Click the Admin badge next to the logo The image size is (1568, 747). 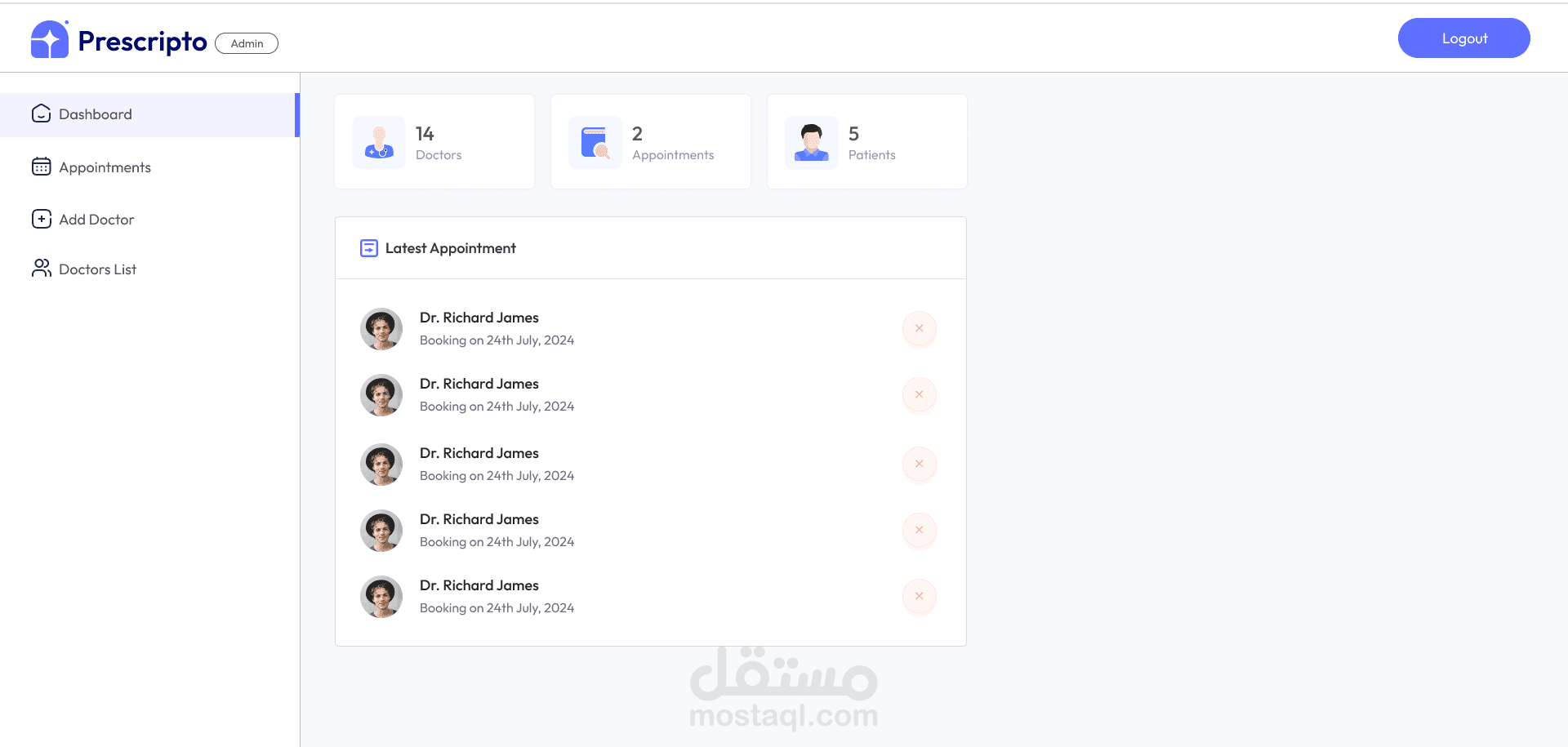tap(247, 43)
